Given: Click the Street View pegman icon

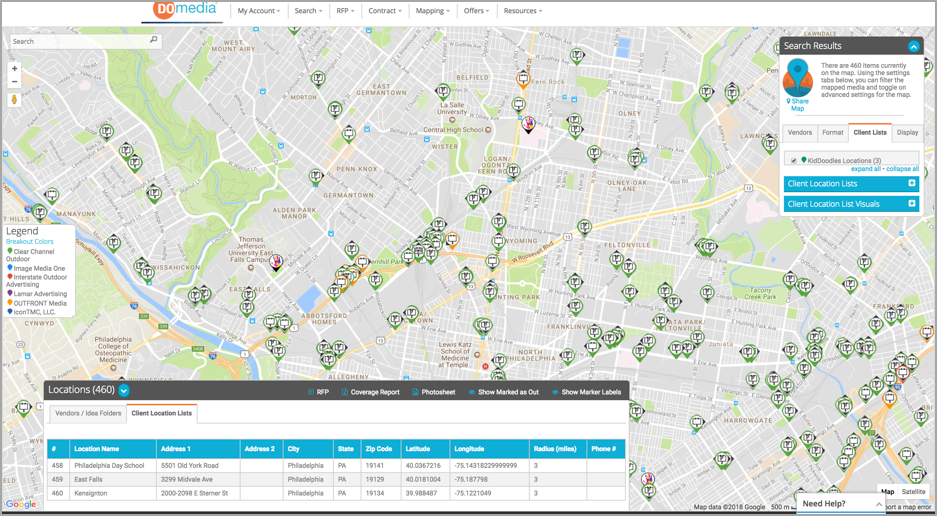Looking at the screenshot, I should tap(15, 100).
